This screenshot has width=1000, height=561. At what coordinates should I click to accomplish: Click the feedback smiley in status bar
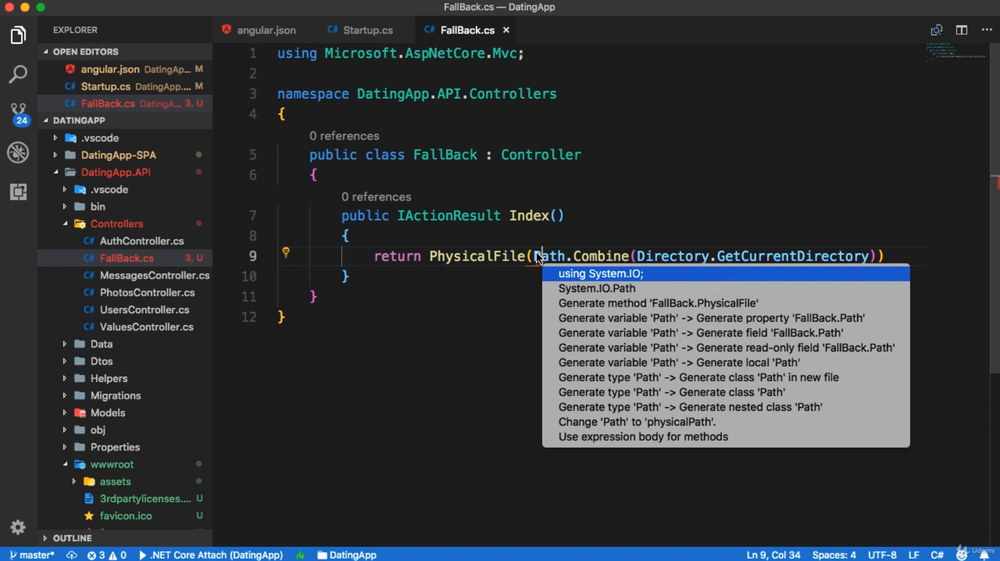coord(962,555)
